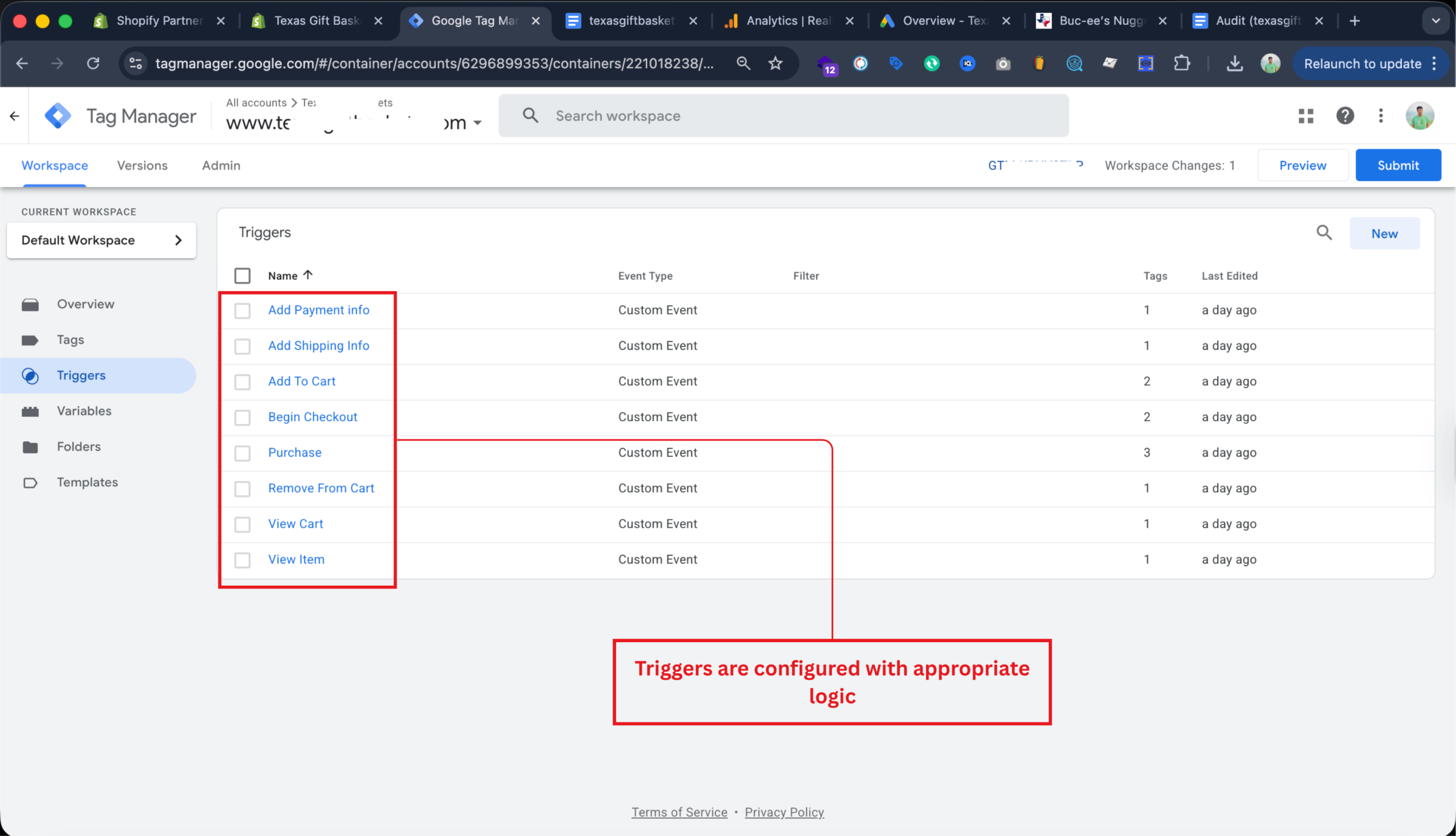Viewport: 1456px width, 836px height.
Task: Open the three-dot more options menu in header
Action: coord(1381,116)
